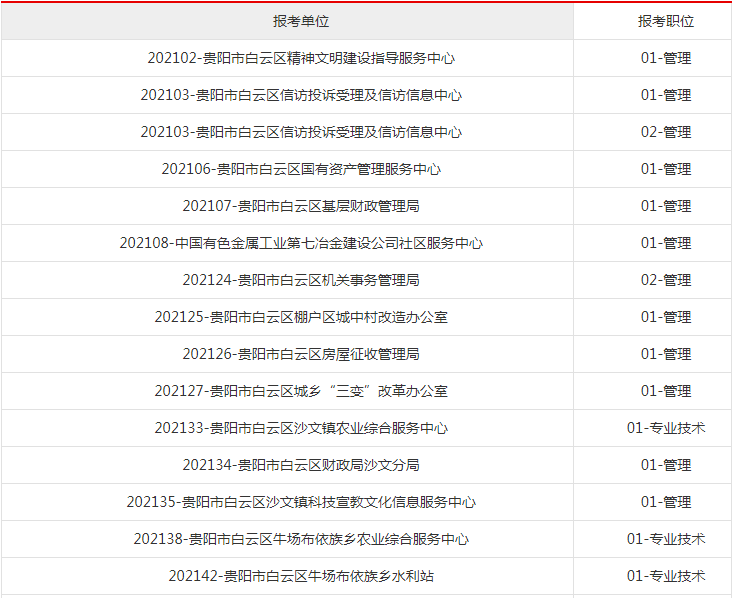Click 01-管理 in the first 202103 row

[666, 95]
